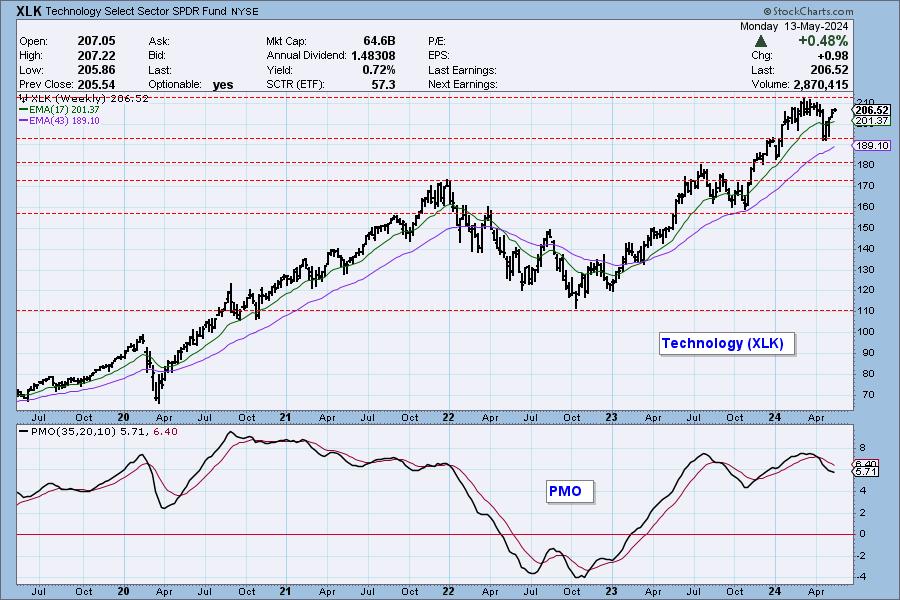Image resolution: width=900 pixels, height=600 pixels.
Task: Click the 100 label on the price axis
Action: click(x=866, y=331)
